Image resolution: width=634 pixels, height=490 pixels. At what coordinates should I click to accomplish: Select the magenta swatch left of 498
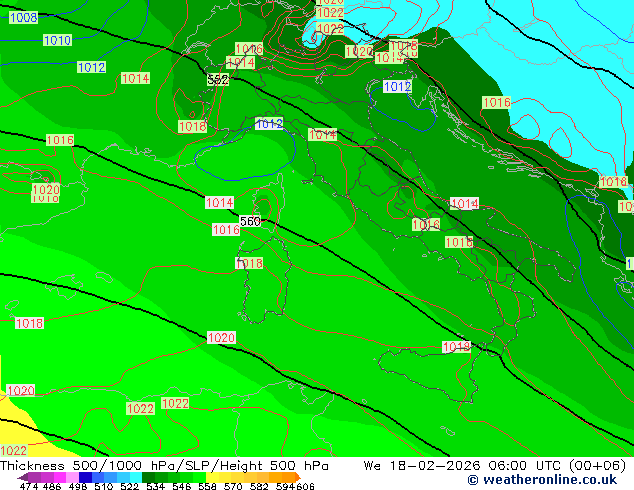59,477
